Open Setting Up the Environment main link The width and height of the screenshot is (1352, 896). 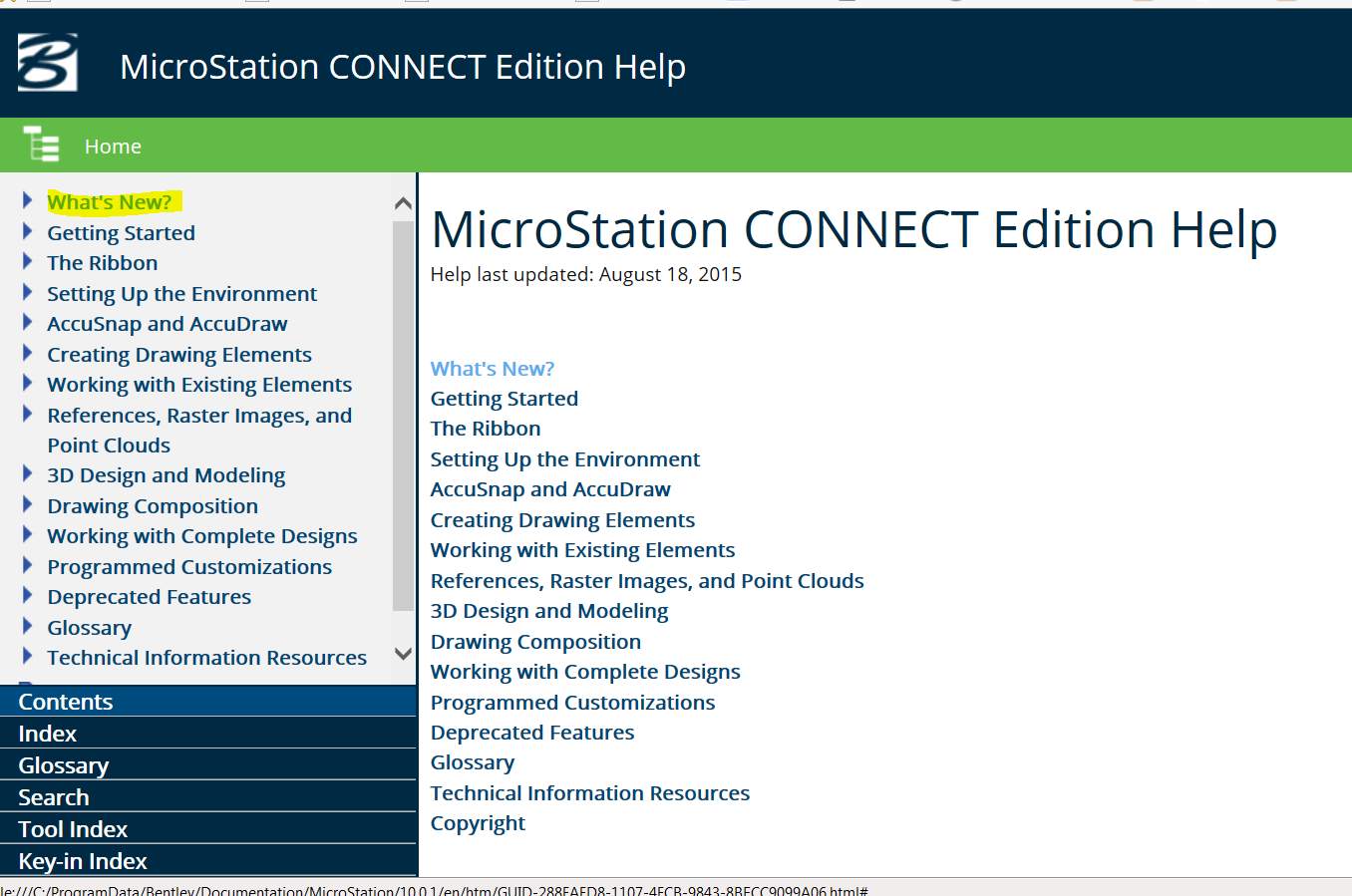click(565, 459)
